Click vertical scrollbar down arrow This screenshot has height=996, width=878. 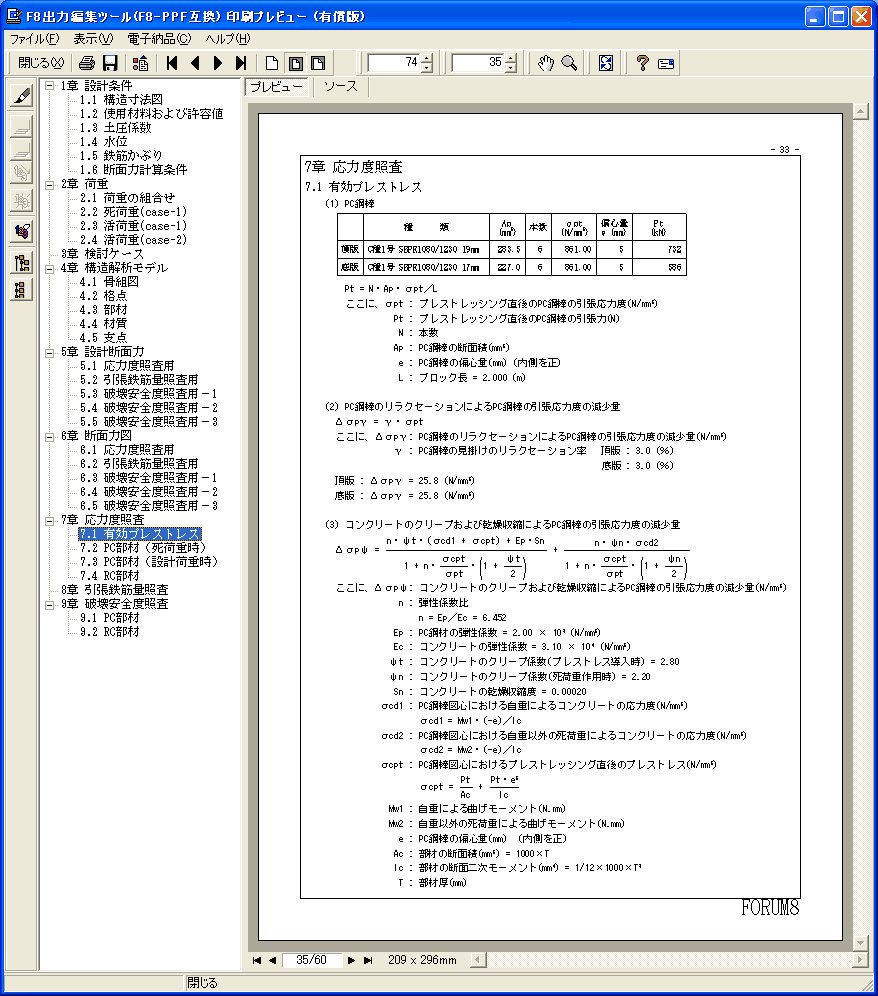point(861,943)
